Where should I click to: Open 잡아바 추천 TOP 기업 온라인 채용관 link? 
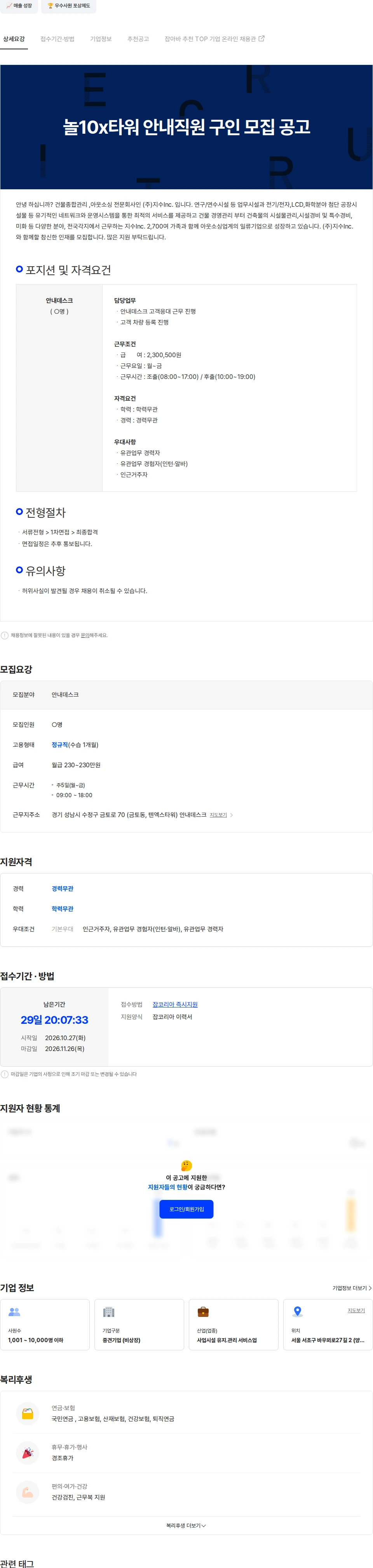[x=214, y=39]
